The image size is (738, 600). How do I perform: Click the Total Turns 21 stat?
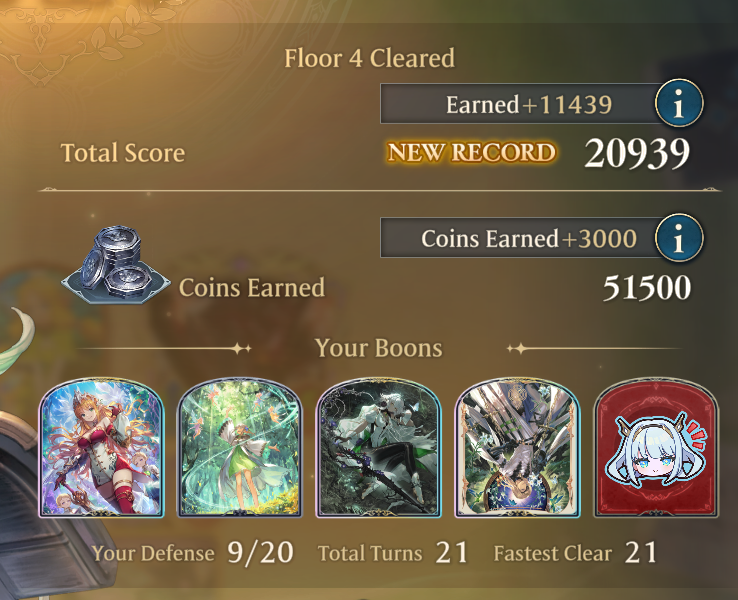[393, 552]
